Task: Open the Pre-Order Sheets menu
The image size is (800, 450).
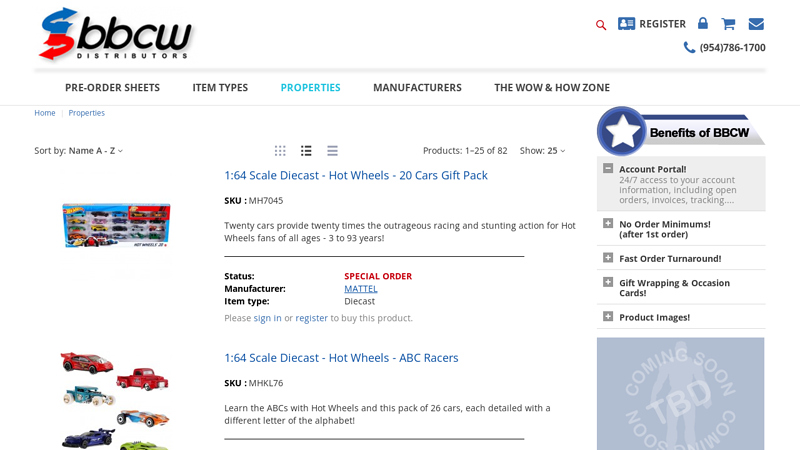Action: click(112, 88)
